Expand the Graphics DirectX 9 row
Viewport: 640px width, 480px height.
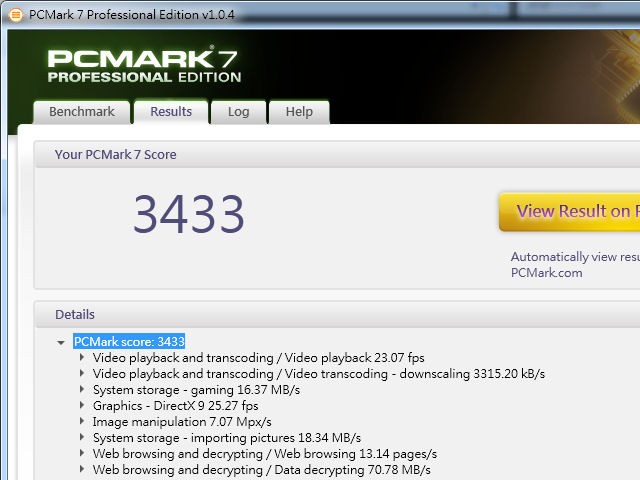(x=82, y=405)
